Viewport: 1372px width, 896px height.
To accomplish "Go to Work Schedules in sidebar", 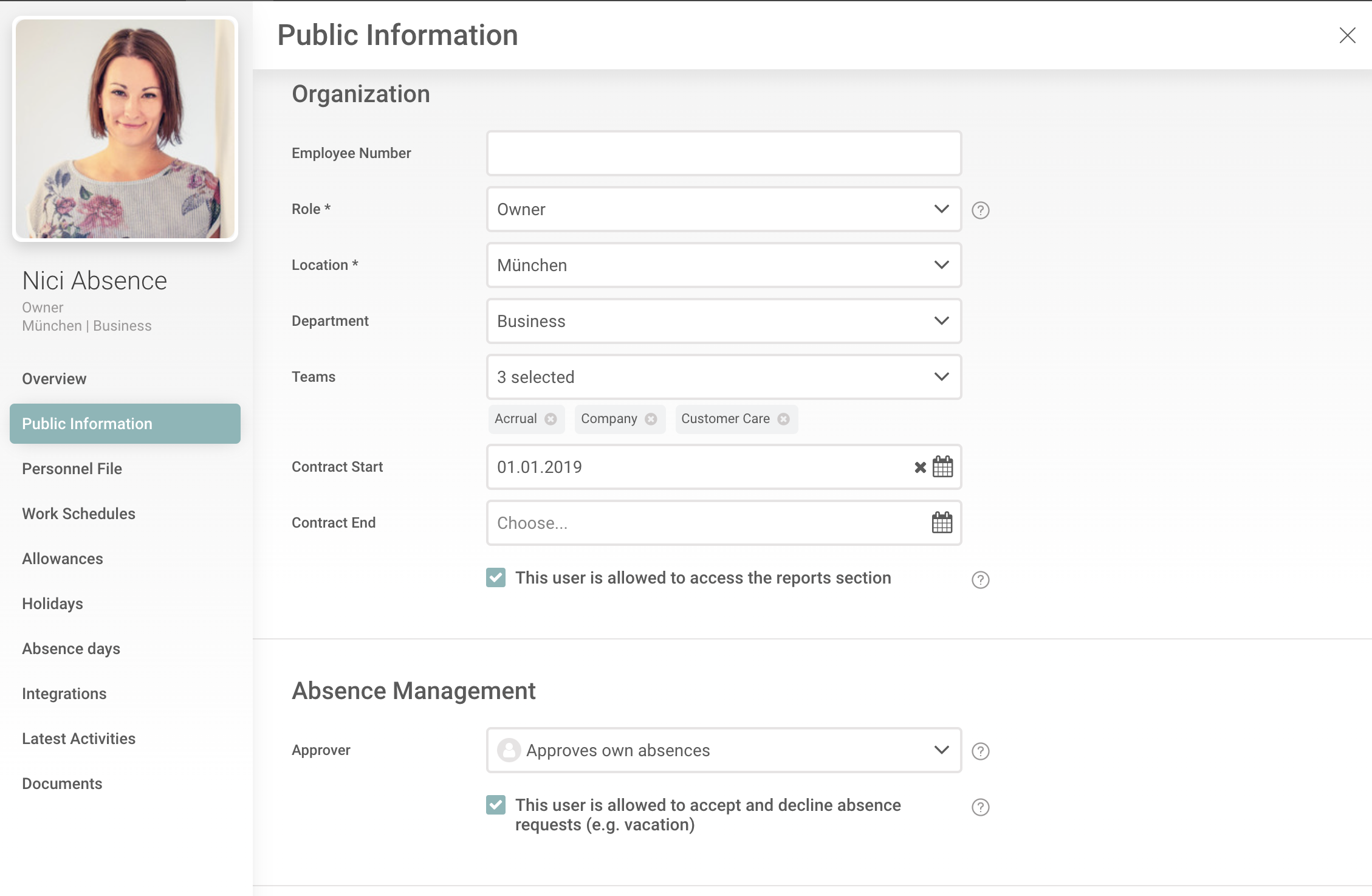I will tap(78, 514).
